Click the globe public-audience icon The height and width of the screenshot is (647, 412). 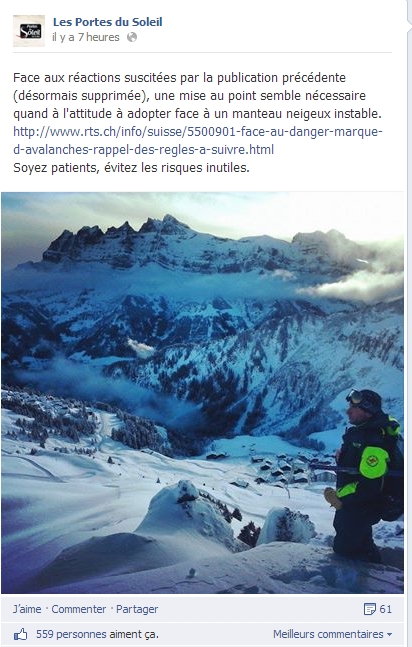point(132,38)
